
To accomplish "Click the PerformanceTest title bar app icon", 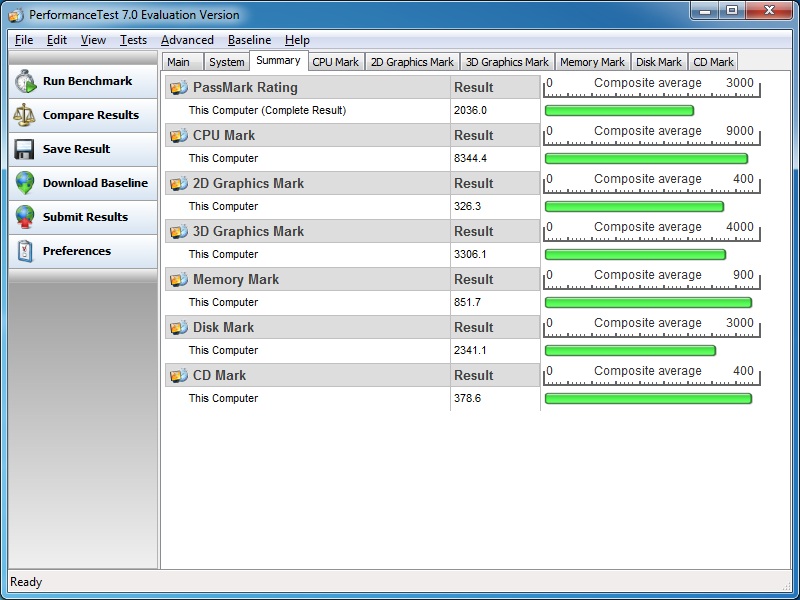I will (16, 15).
